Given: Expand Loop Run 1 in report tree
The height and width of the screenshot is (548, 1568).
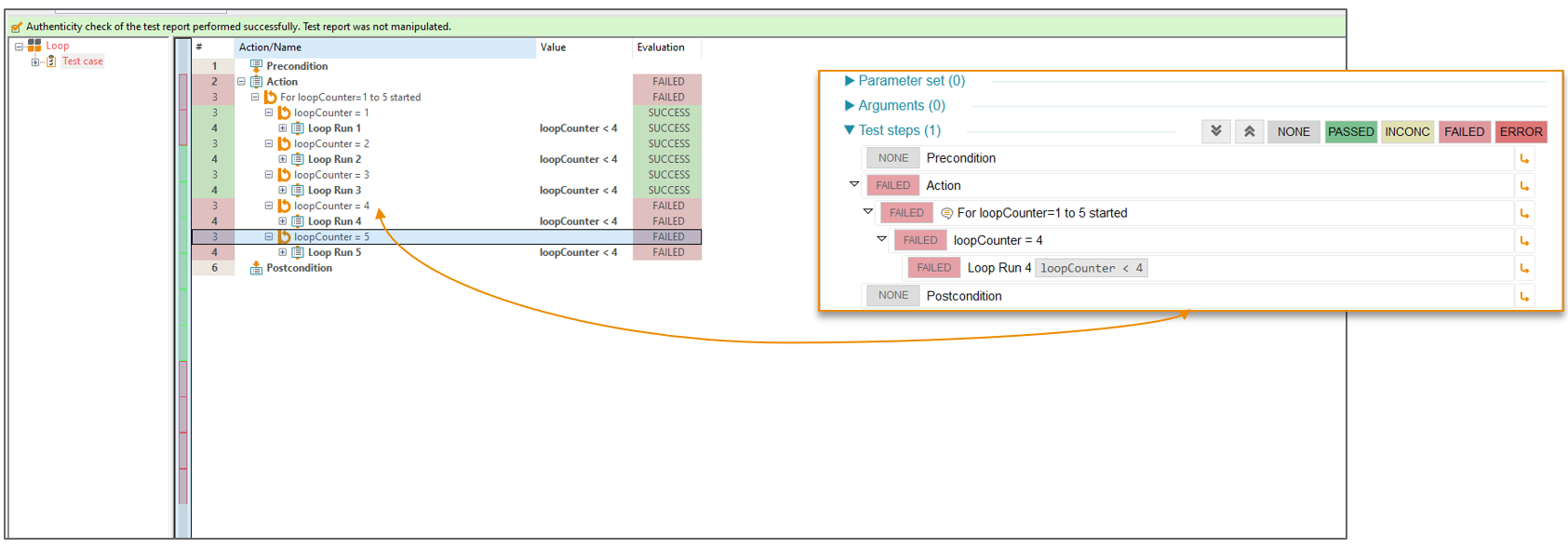Looking at the screenshot, I should point(283,128).
